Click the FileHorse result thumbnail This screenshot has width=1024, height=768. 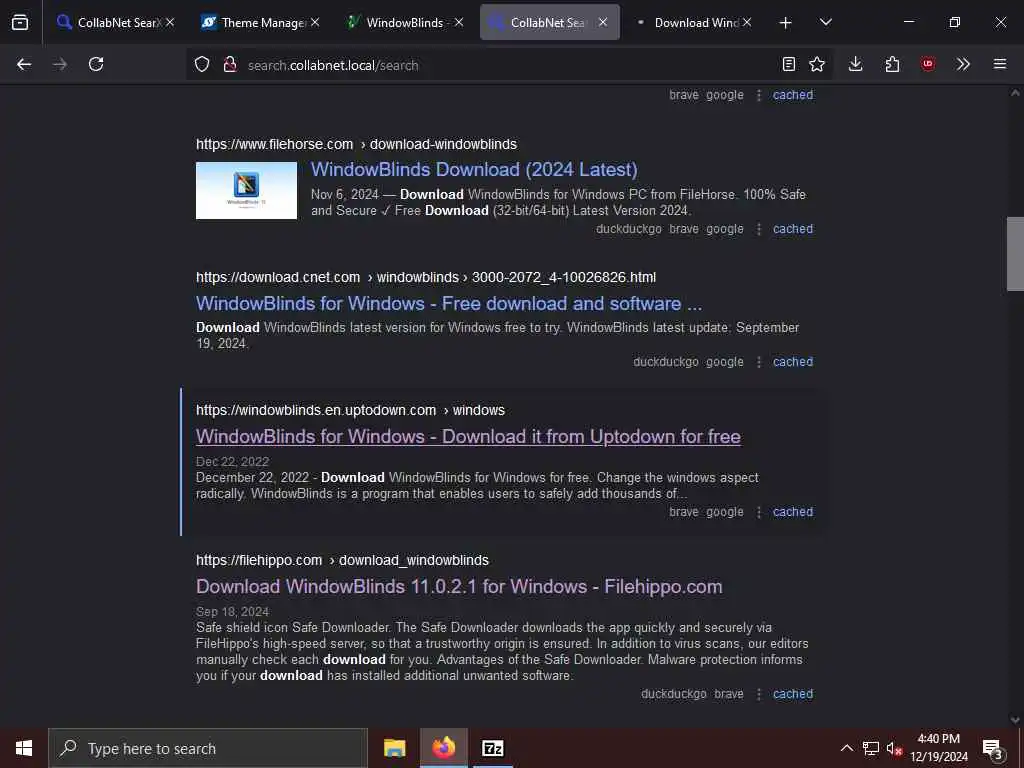click(x=246, y=191)
